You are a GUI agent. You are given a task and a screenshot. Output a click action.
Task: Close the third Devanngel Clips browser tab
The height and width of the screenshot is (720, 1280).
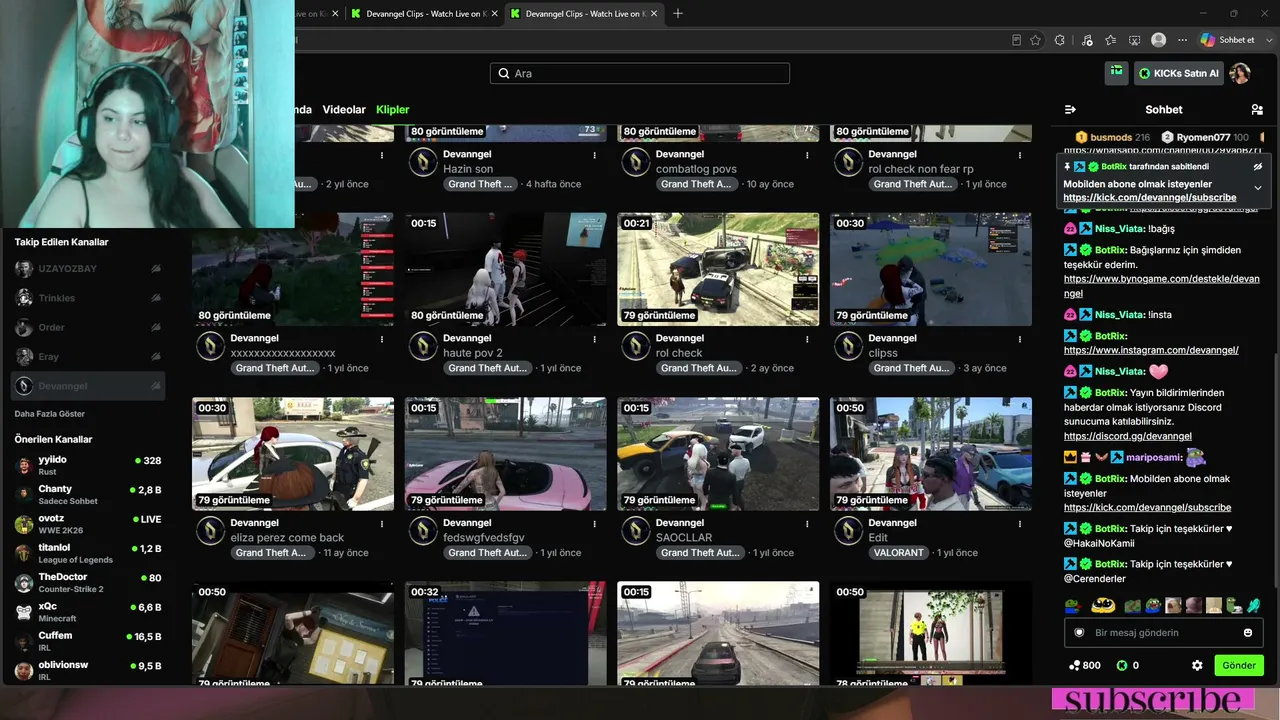pyautogui.click(x=652, y=13)
